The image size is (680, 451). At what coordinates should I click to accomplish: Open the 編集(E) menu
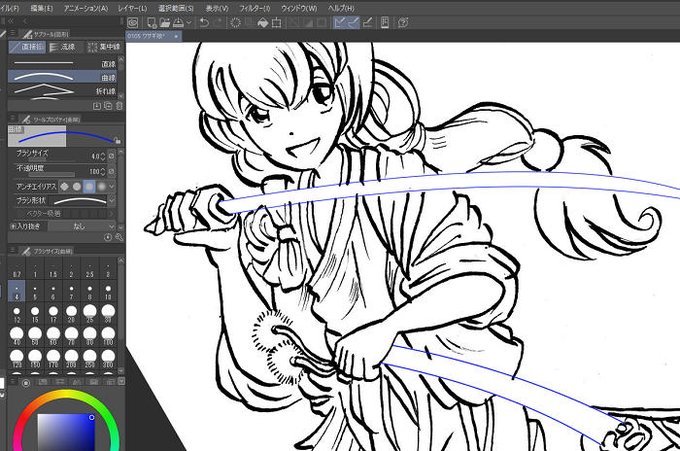click(42, 8)
